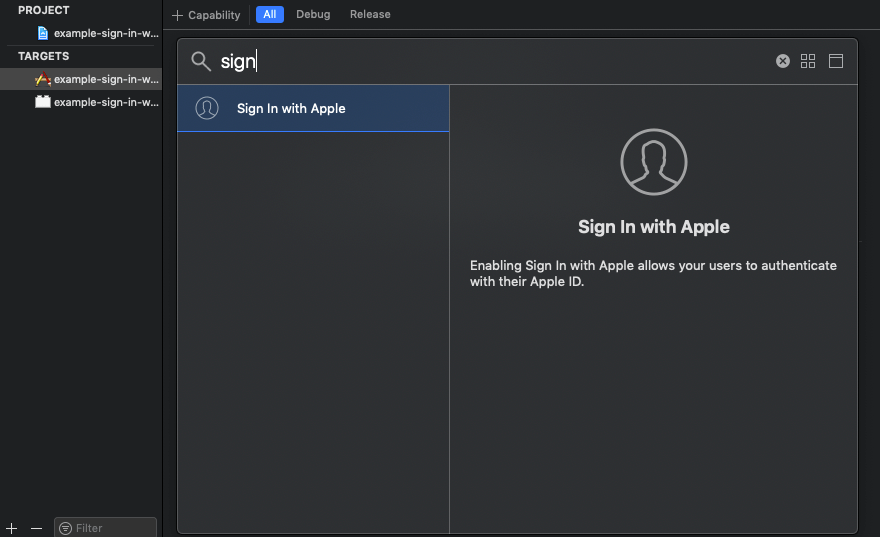The width and height of the screenshot is (880, 537).
Task: Click the Capability button label
Action: (x=214, y=15)
